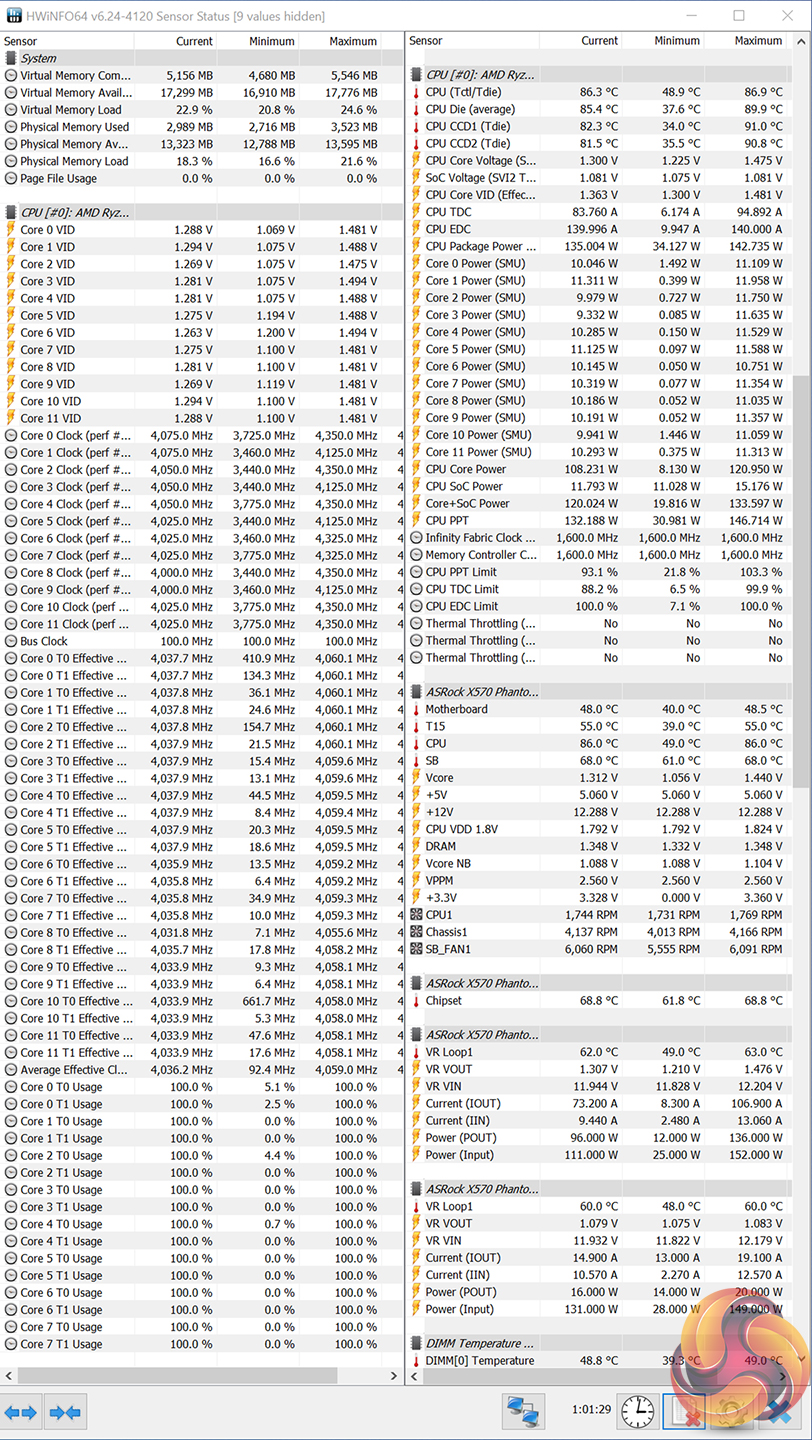Image resolution: width=812 pixels, height=1440 pixels.
Task: Click the clock icon to reset elapsed time
Action: [x=637, y=1411]
